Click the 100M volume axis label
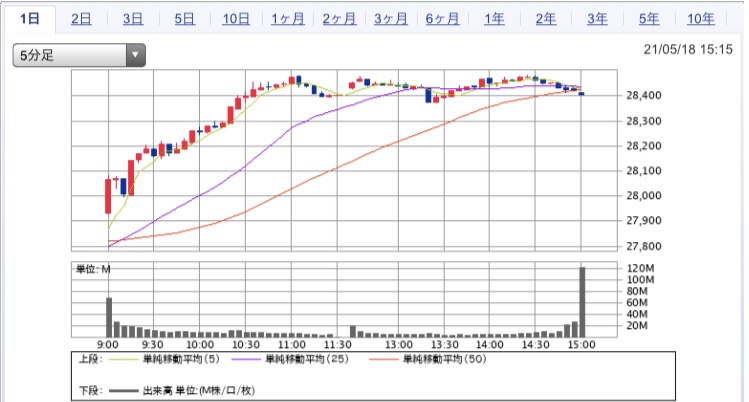749x402 pixels. pos(640,280)
